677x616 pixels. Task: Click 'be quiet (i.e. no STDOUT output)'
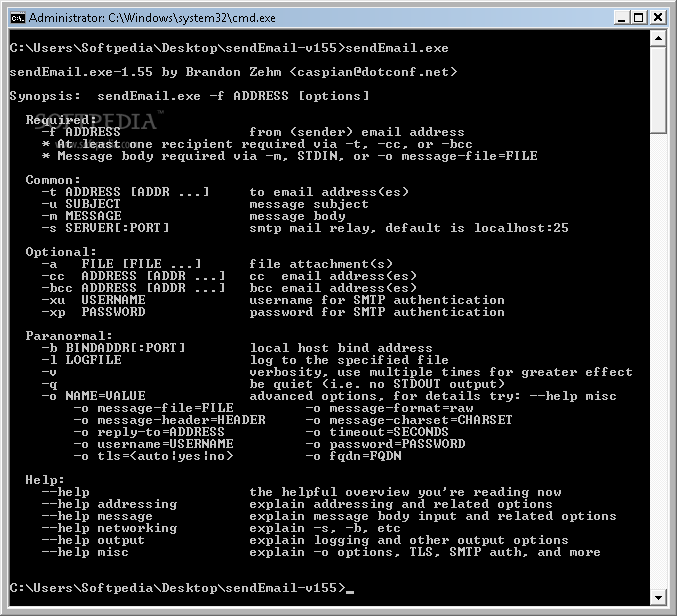click(377, 384)
